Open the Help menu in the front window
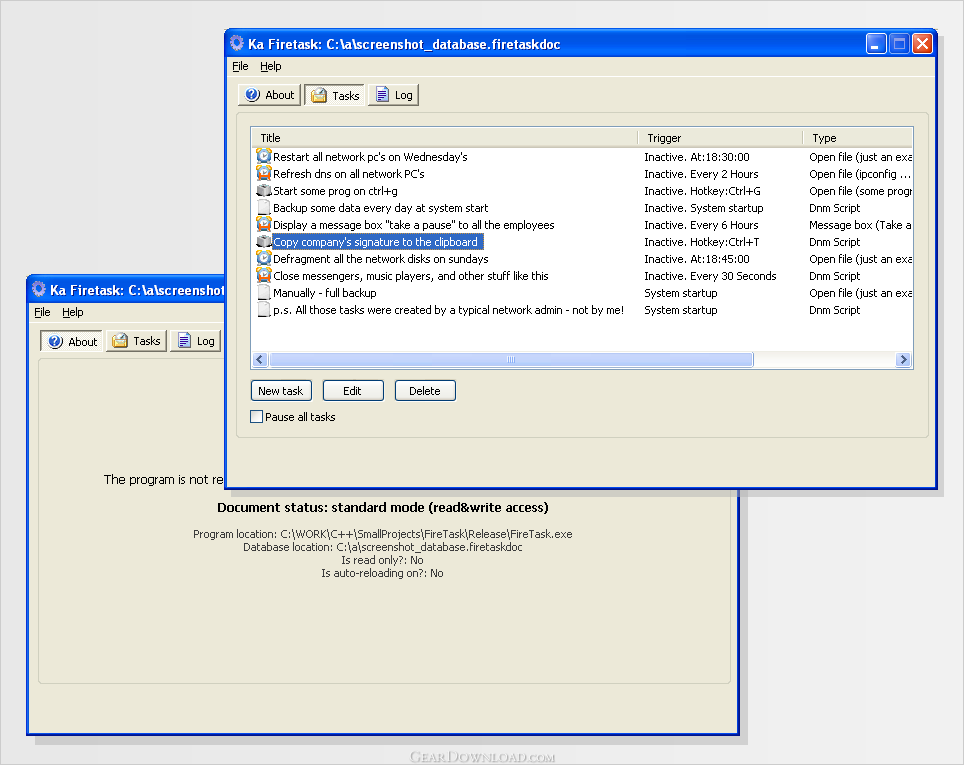This screenshot has height=765, width=964. pyautogui.click(x=271, y=66)
